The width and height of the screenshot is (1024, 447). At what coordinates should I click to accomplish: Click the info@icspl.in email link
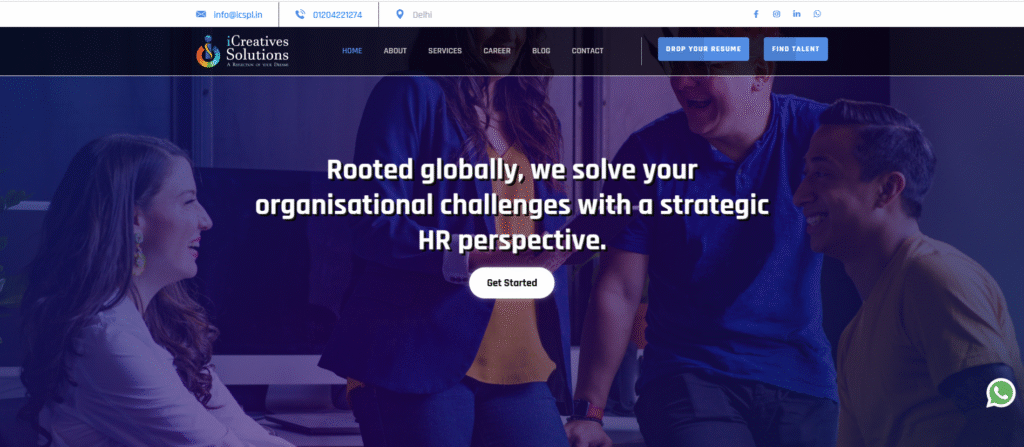point(238,14)
